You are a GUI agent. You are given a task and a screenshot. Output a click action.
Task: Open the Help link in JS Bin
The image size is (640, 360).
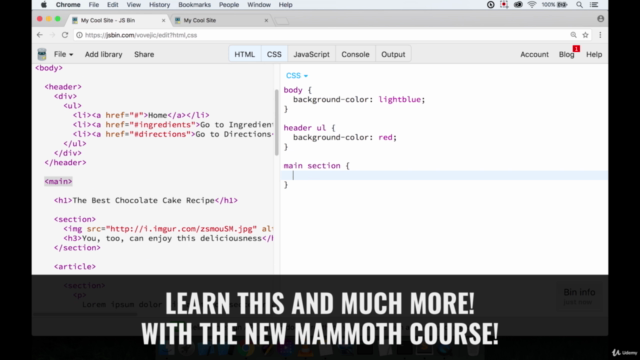[x=594, y=54]
